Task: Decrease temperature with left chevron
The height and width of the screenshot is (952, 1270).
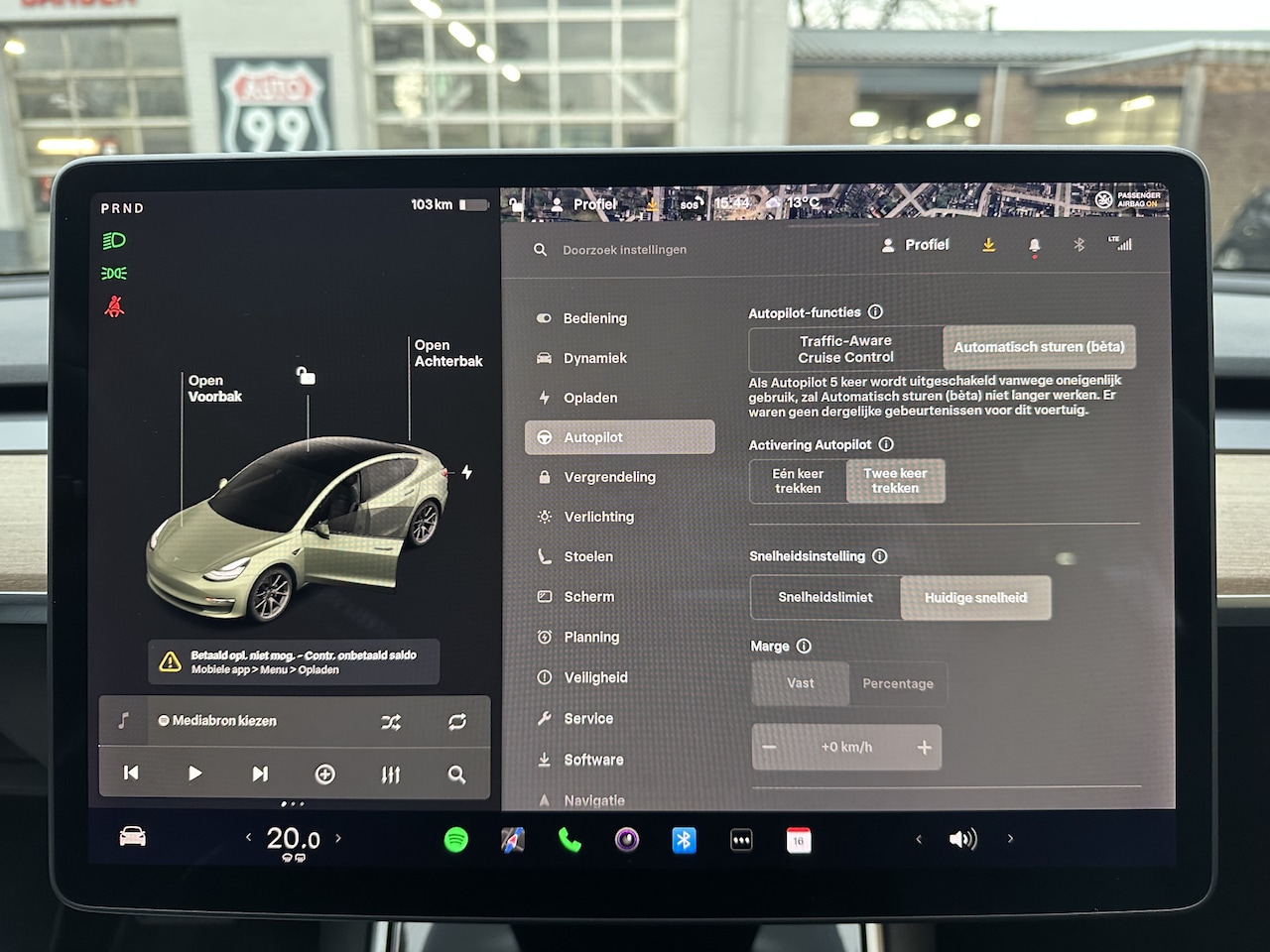Action: (248, 838)
